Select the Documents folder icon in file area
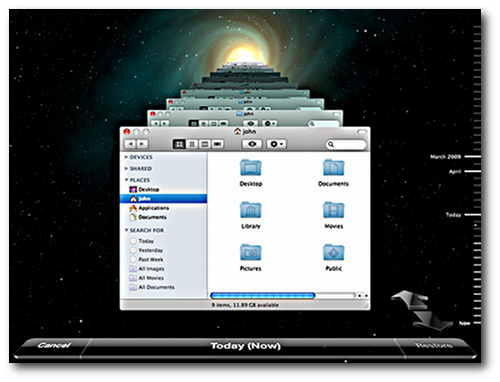This screenshot has height=382, width=500. pyautogui.click(x=333, y=168)
